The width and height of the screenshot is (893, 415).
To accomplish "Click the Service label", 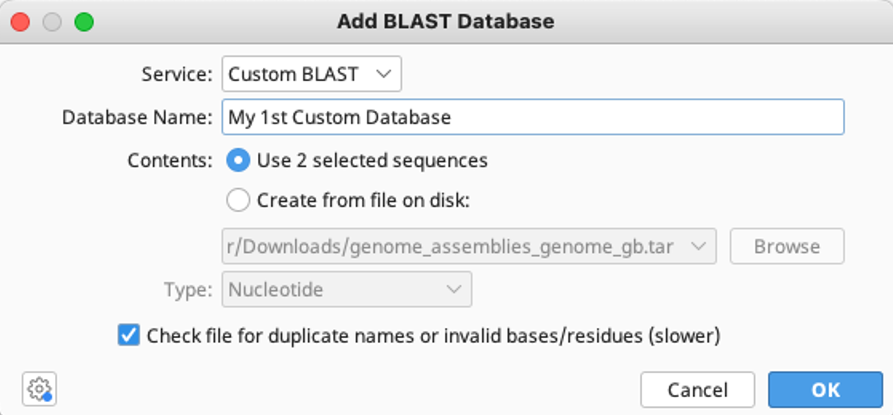I will coord(177,74).
